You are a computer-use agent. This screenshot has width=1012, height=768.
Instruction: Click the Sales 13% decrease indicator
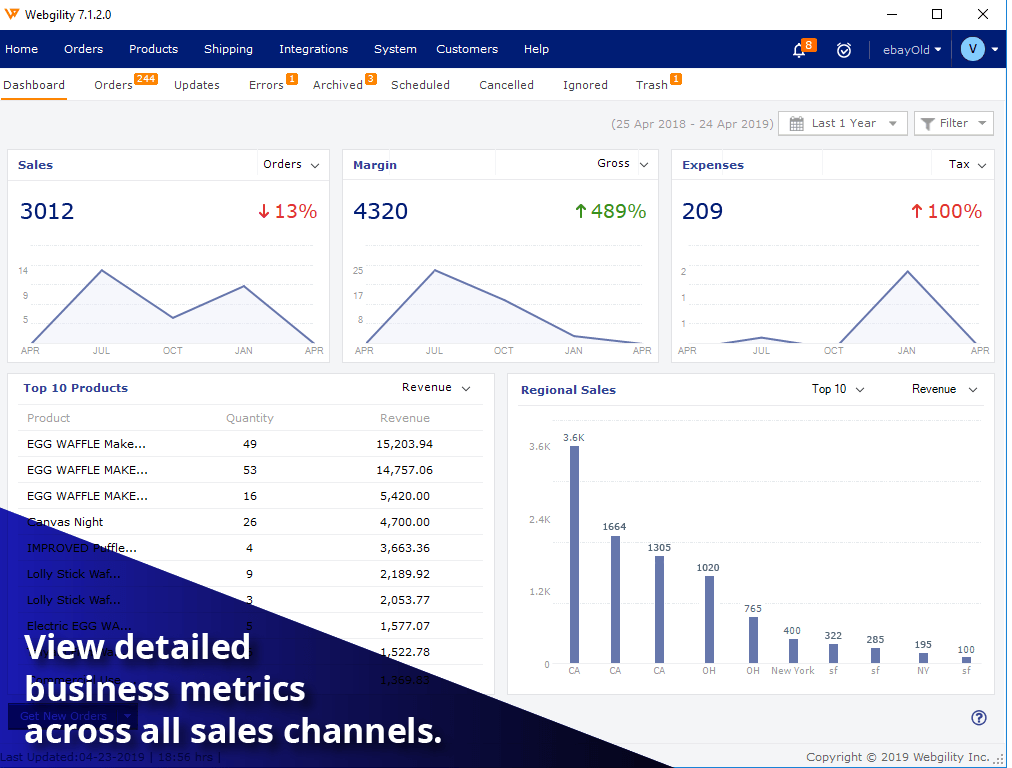288,212
